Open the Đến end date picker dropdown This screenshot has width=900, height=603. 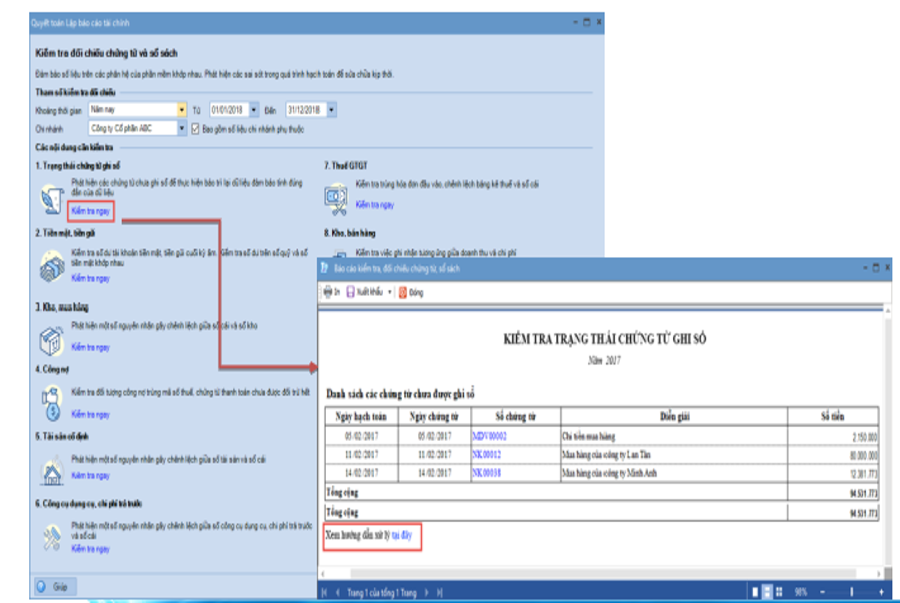click(331, 109)
